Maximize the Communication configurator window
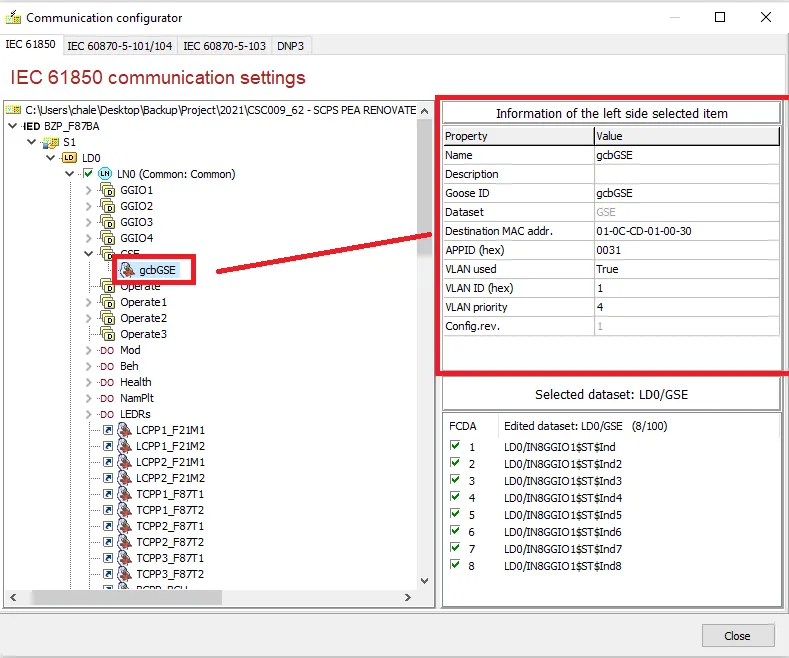The width and height of the screenshot is (789, 658). [x=720, y=17]
